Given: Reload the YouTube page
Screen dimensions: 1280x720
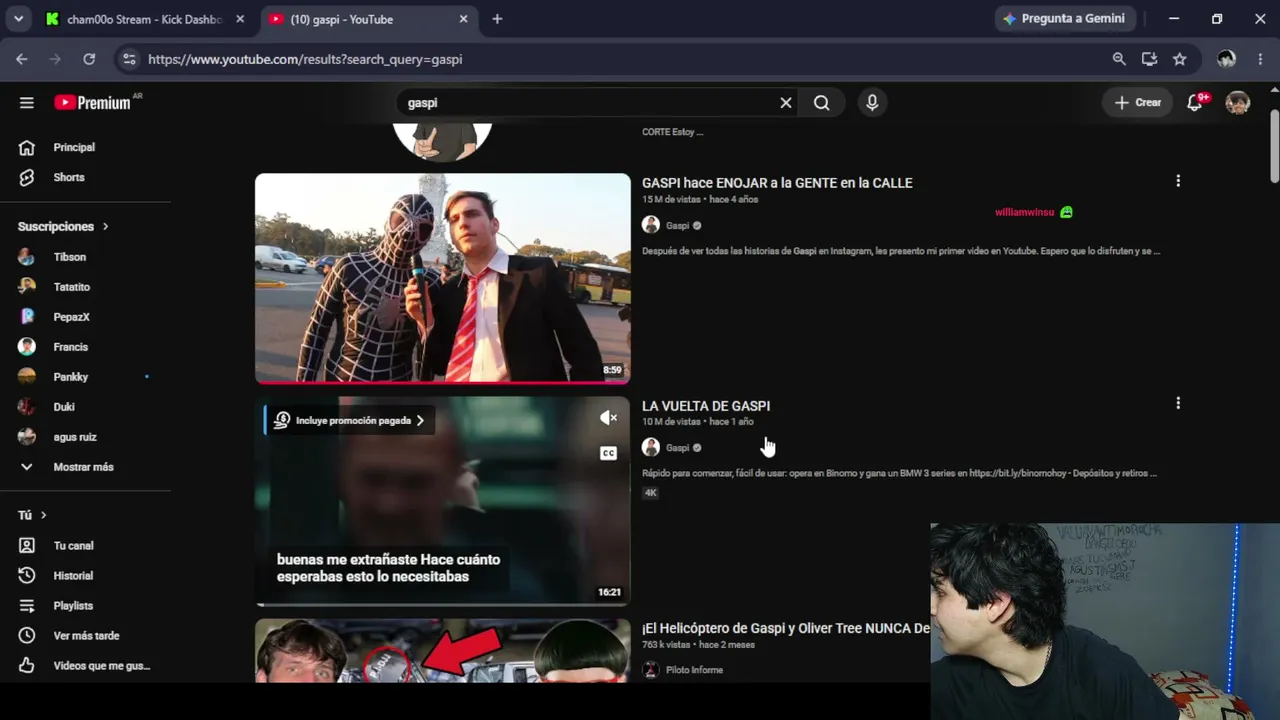Looking at the screenshot, I should pos(89,59).
